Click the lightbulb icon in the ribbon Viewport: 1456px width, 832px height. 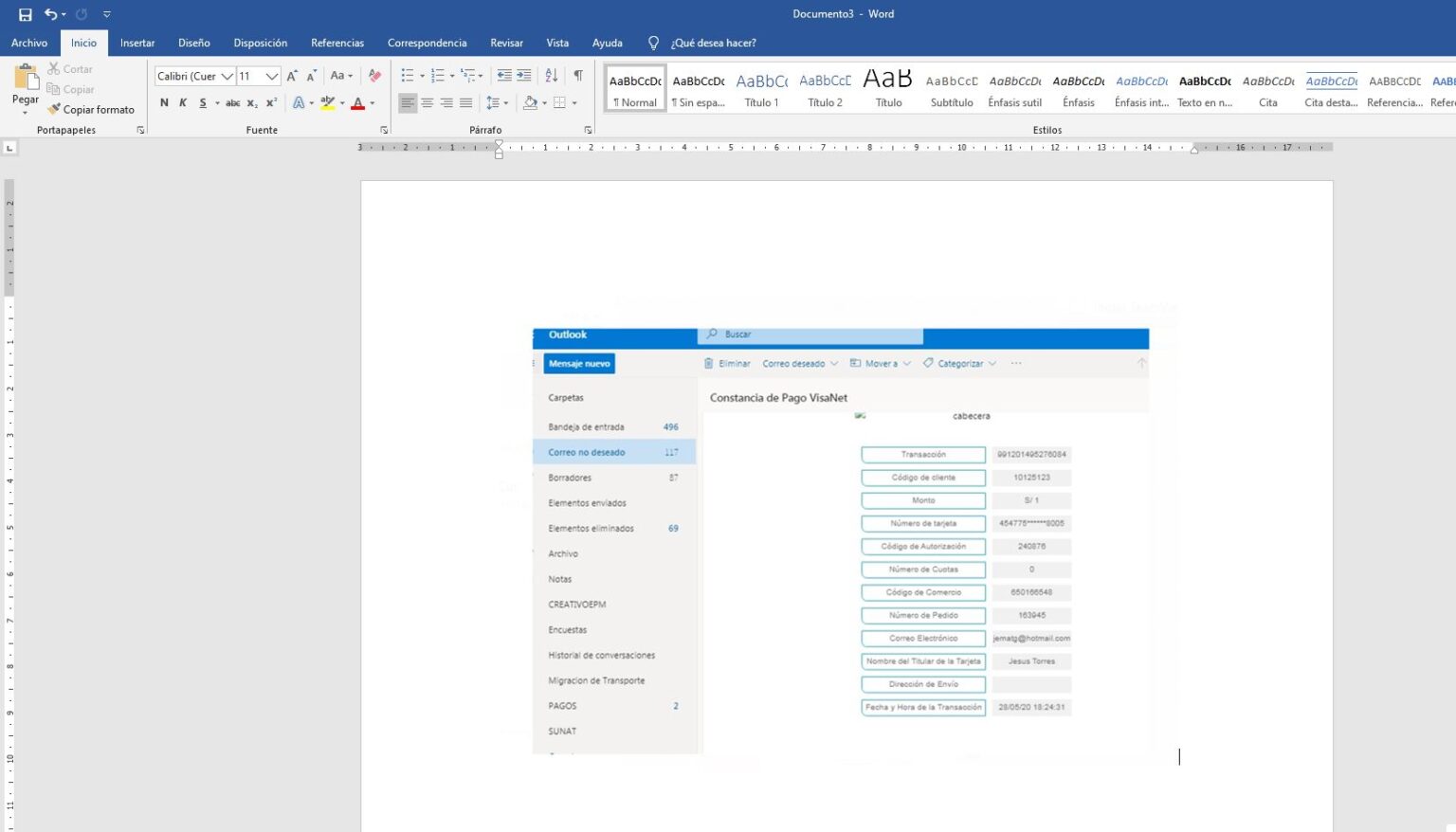(653, 43)
